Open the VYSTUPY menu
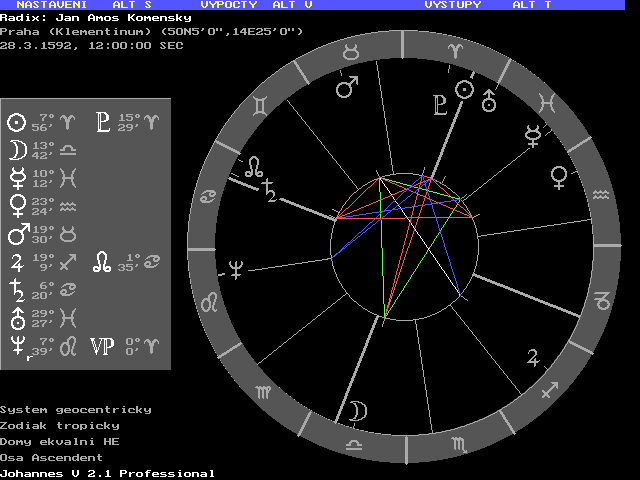 pos(452,5)
